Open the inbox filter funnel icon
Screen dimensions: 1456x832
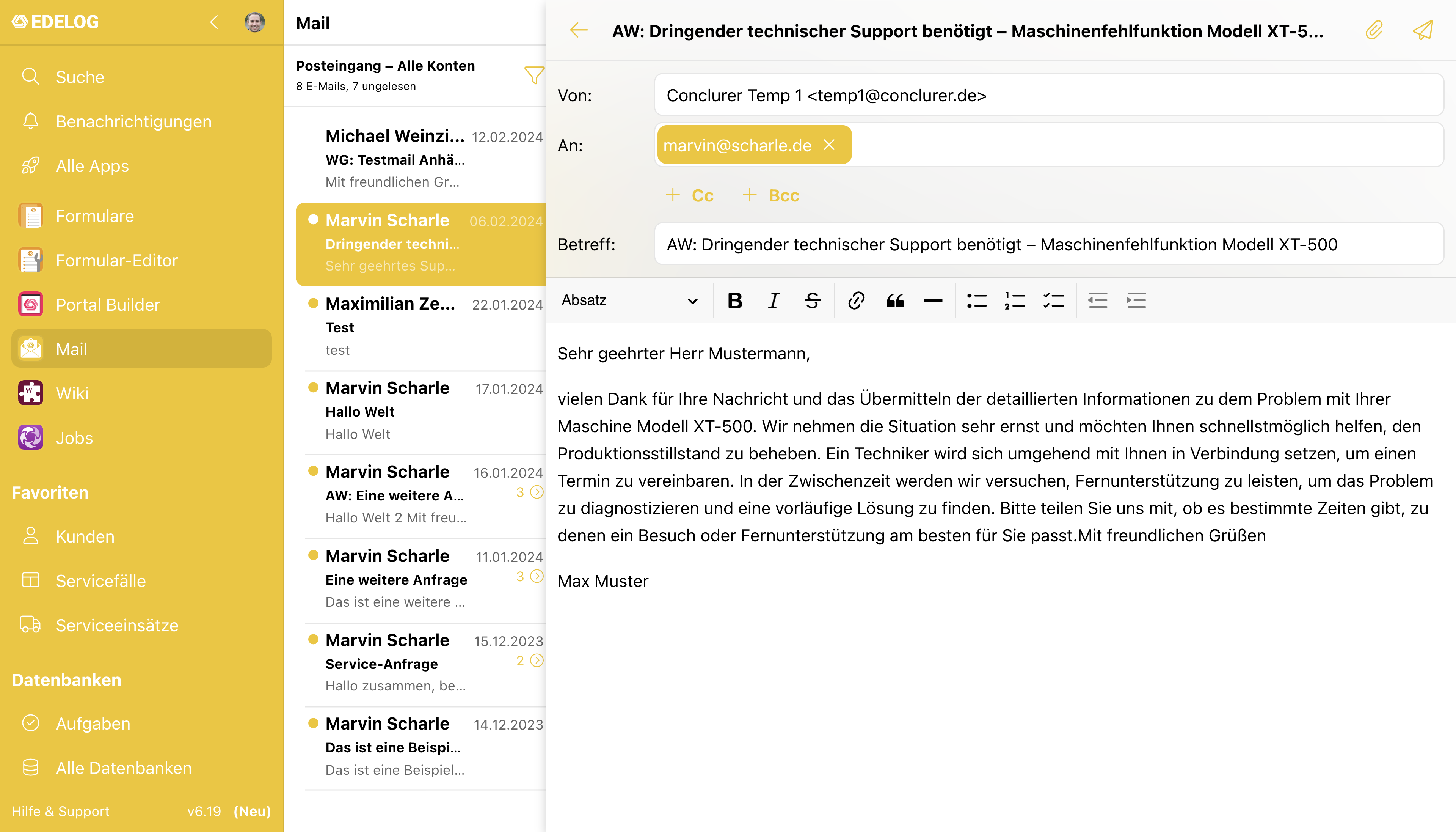(x=534, y=75)
